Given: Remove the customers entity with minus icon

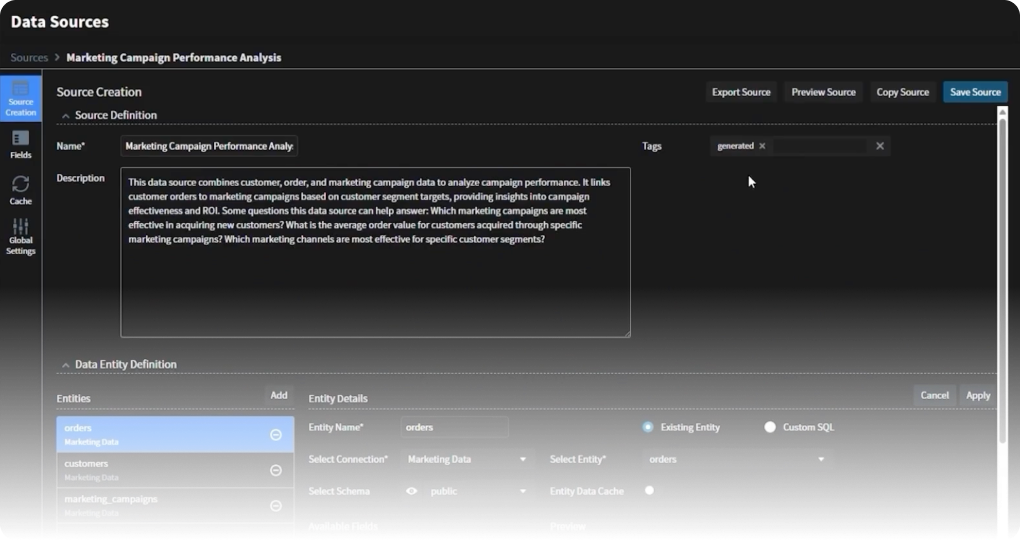Looking at the screenshot, I should [276, 471].
